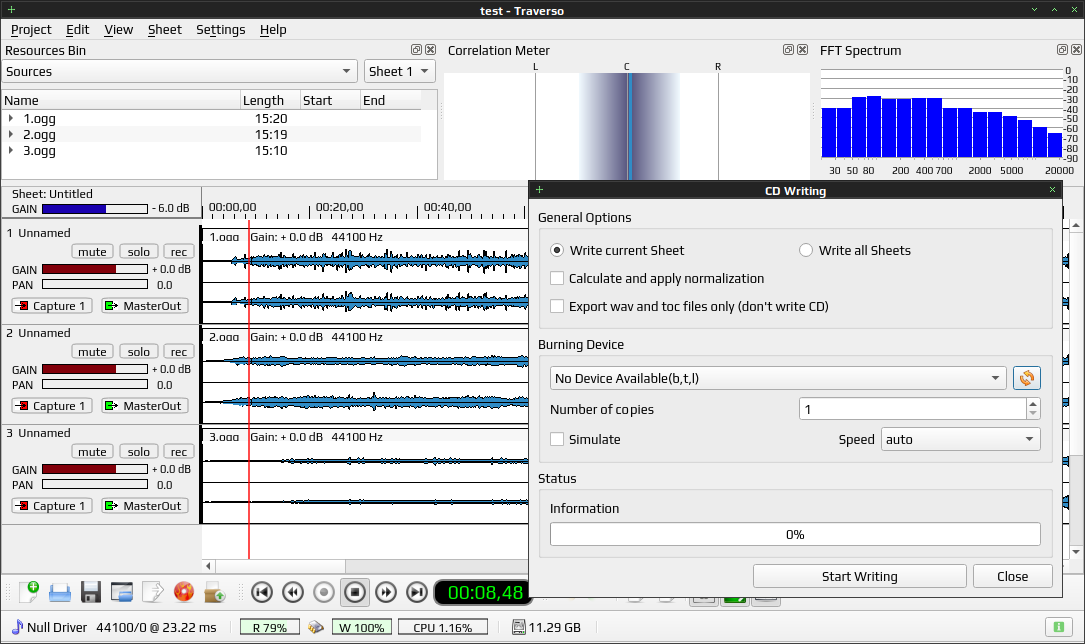
Task: Open the Sheet 1 dropdown
Action: pos(399,71)
